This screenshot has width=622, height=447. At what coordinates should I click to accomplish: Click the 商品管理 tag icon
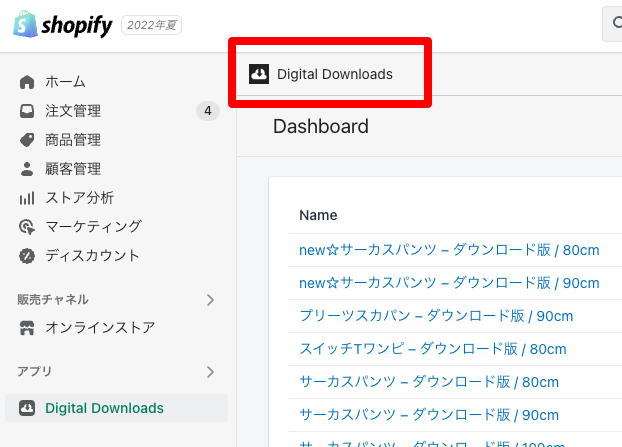27,140
